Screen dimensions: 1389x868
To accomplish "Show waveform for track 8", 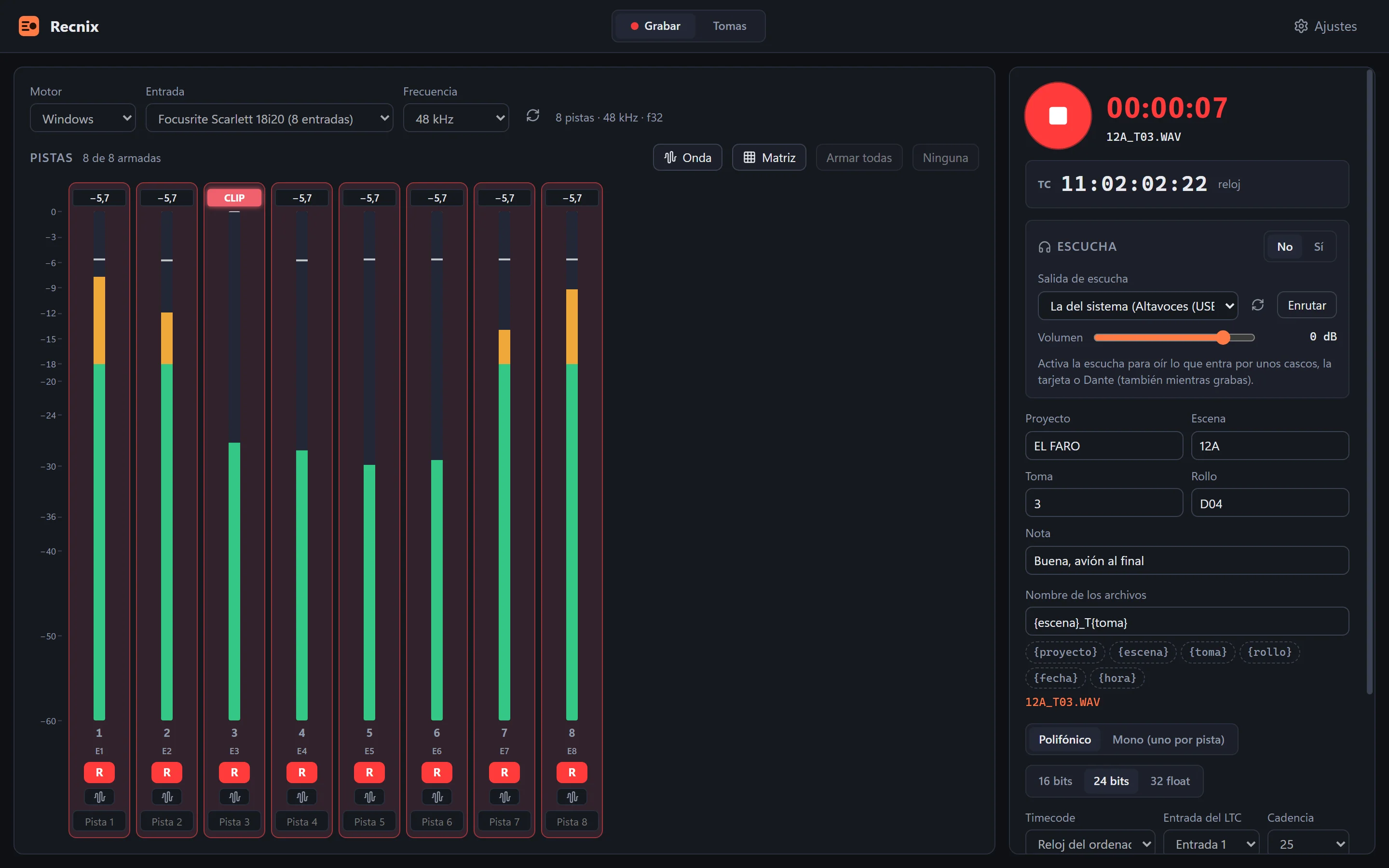I will coord(572,797).
